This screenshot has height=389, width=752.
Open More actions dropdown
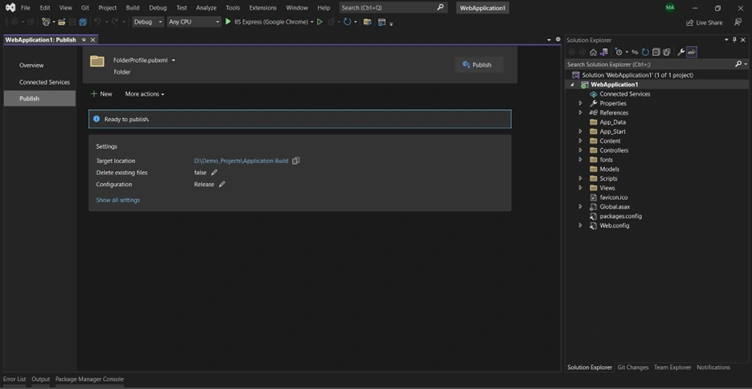(144, 94)
